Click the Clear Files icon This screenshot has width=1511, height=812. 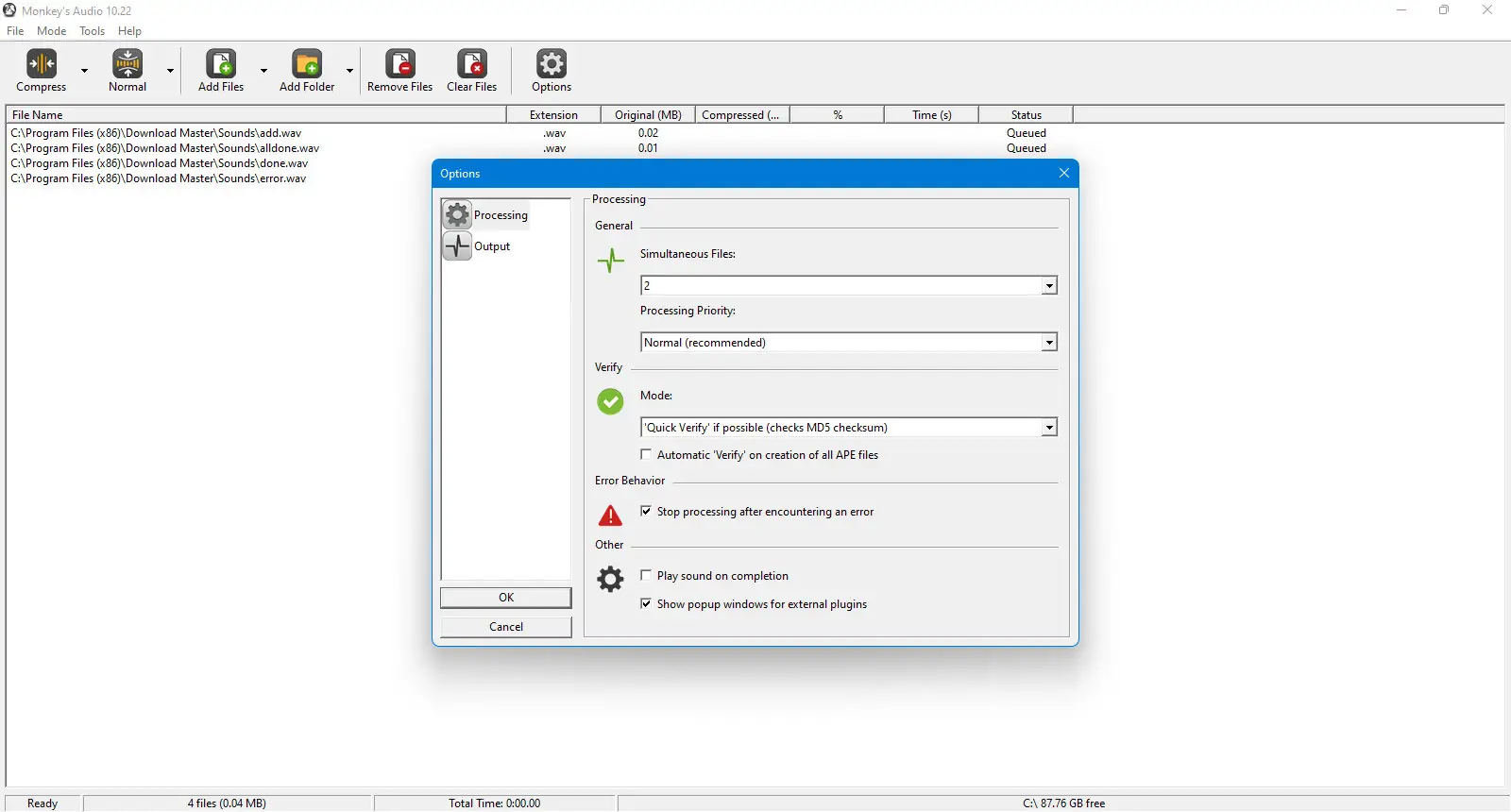point(472,64)
